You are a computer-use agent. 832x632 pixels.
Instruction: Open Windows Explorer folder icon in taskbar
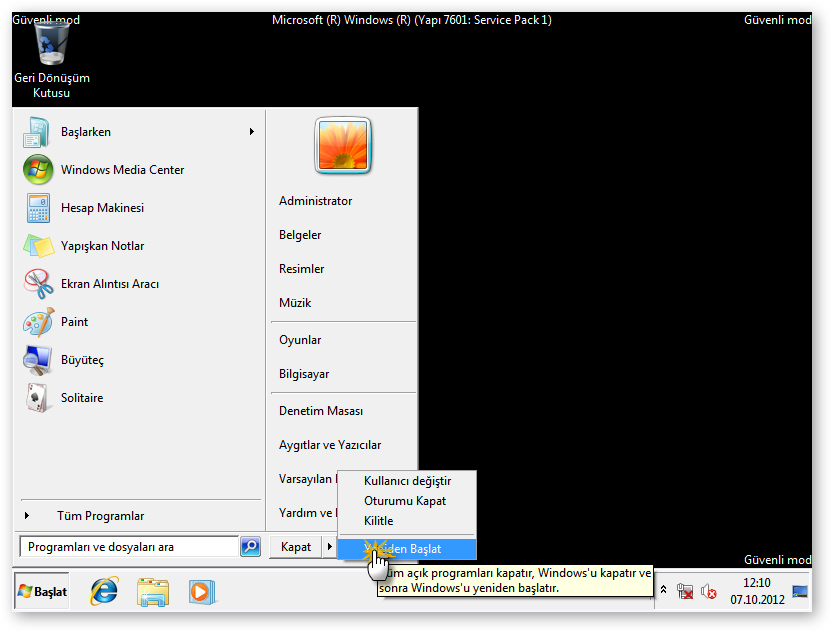(153, 592)
